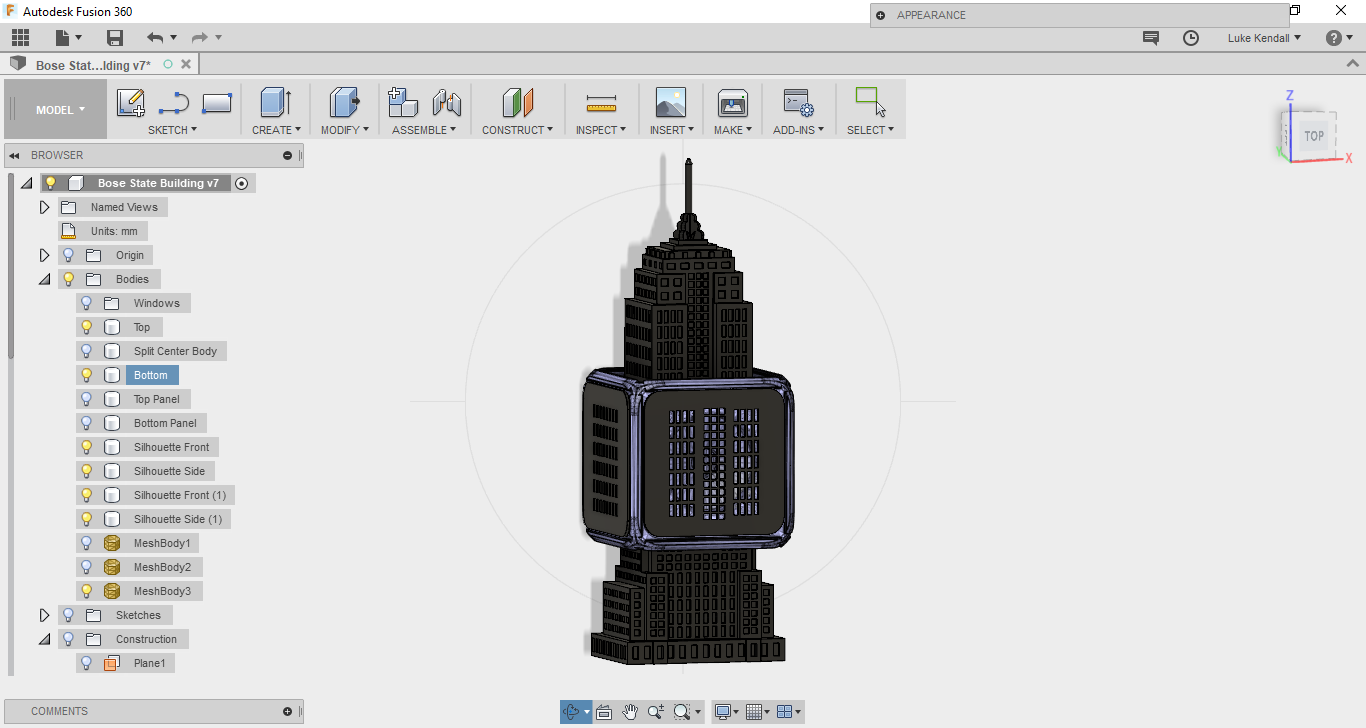Redo the last action
The image size is (1366, 728).
click(x=199, y=38)
